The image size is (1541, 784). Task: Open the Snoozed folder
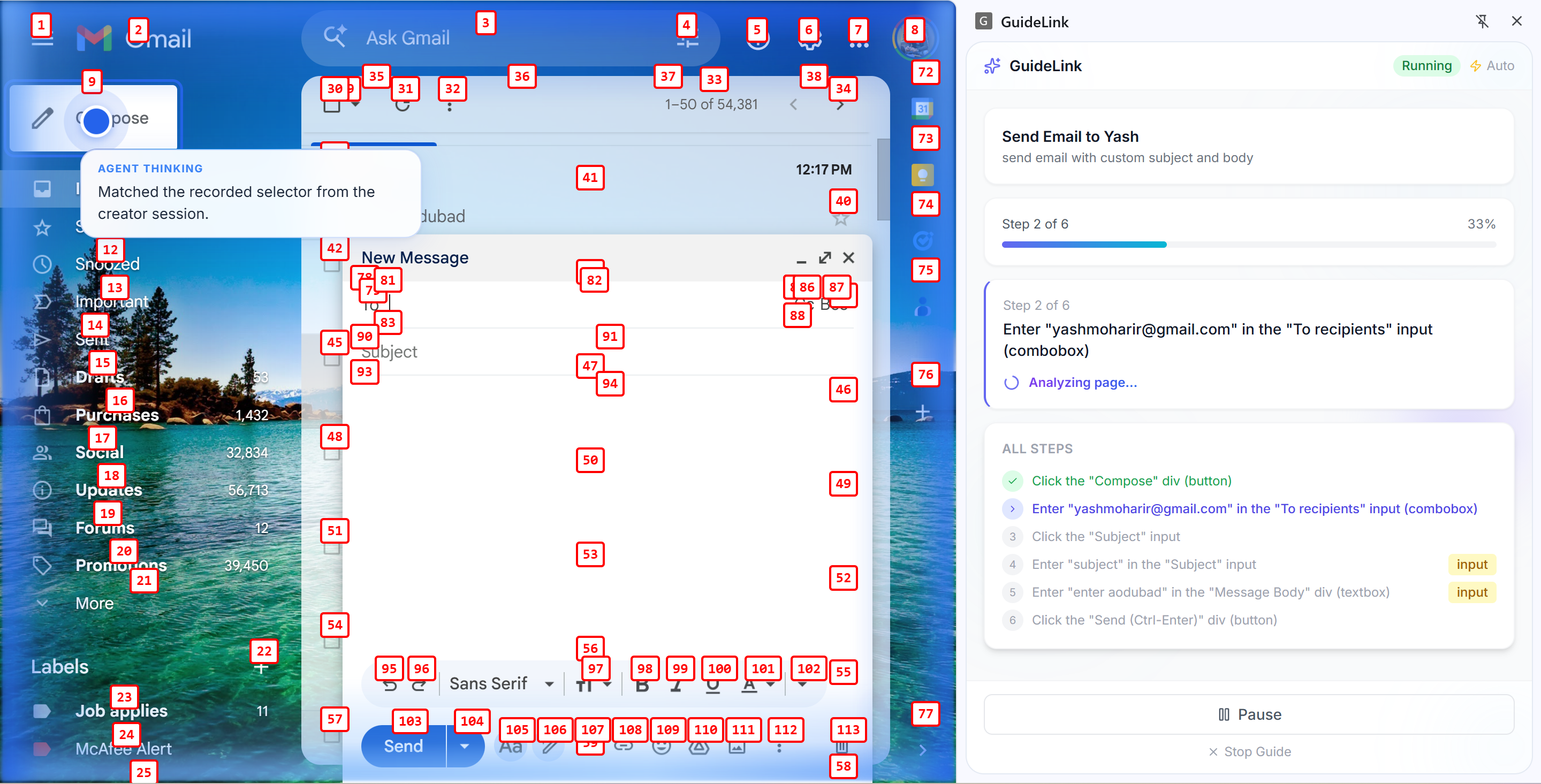tap(107, 264)
